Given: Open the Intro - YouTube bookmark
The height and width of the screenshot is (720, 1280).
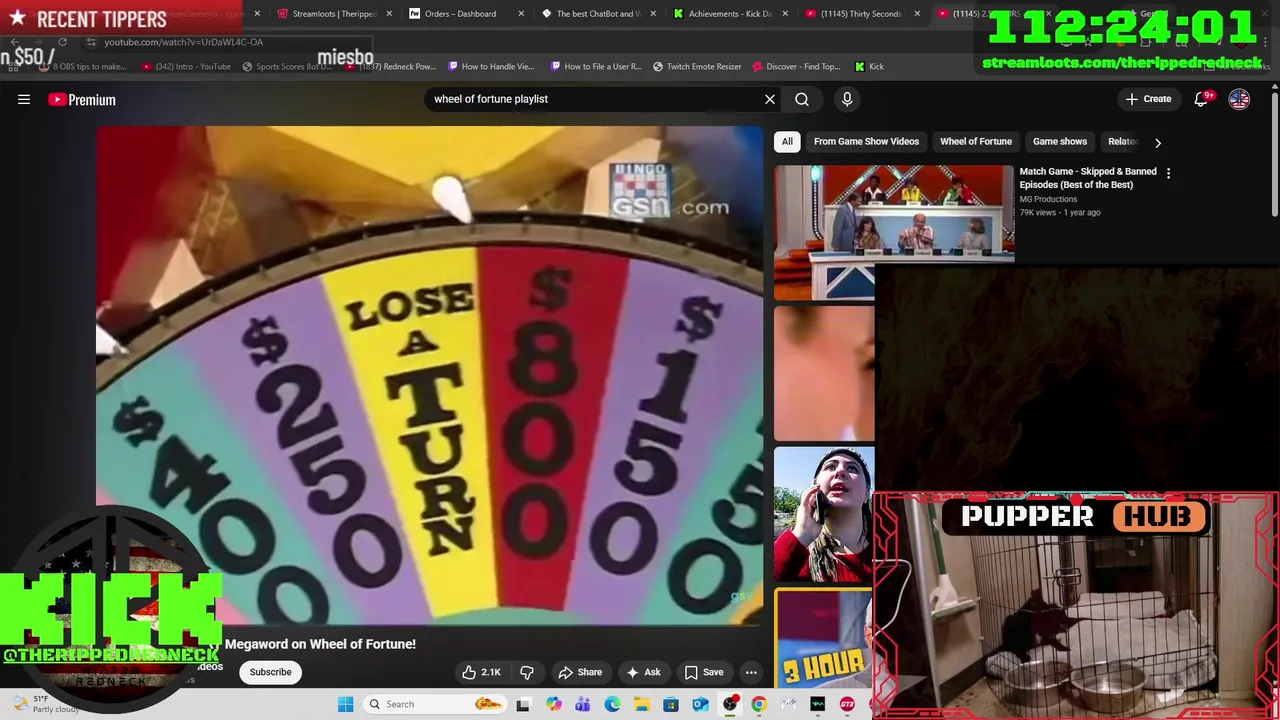Looking at the screenshot, I should coord(186,66).
